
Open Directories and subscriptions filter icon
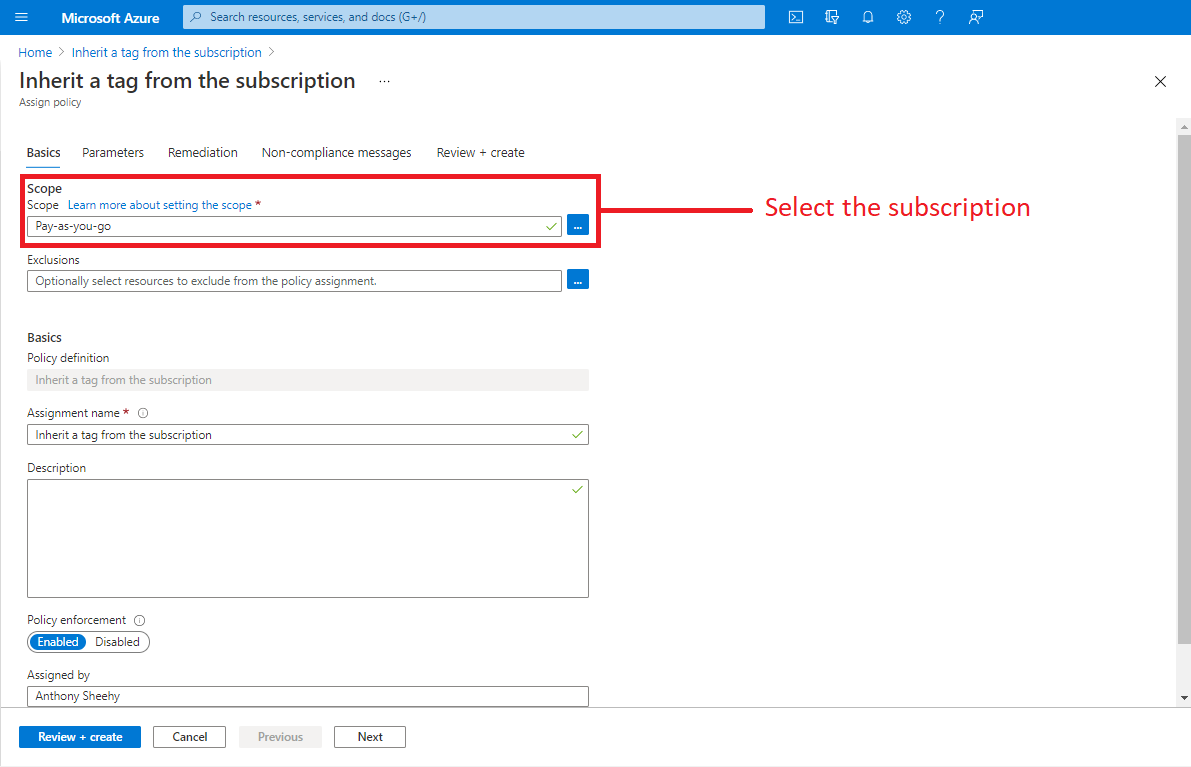click(x=832, y=17)
